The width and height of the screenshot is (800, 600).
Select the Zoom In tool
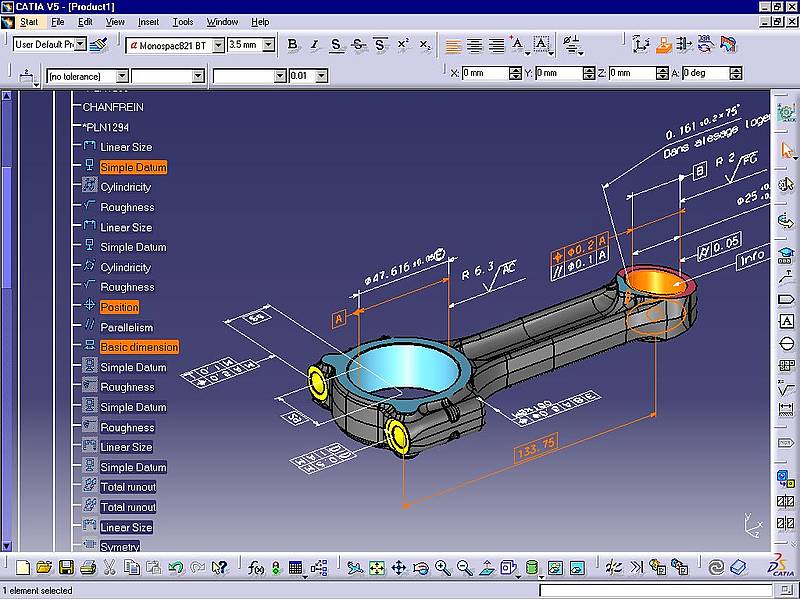[442, 567]
